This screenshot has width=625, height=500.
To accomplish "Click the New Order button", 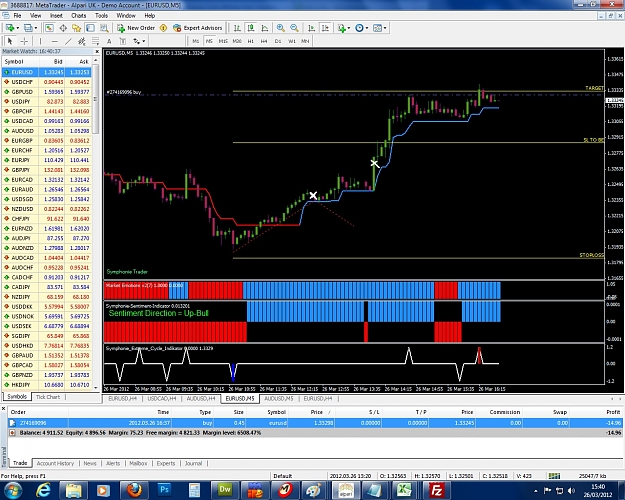I will (136, 28).
